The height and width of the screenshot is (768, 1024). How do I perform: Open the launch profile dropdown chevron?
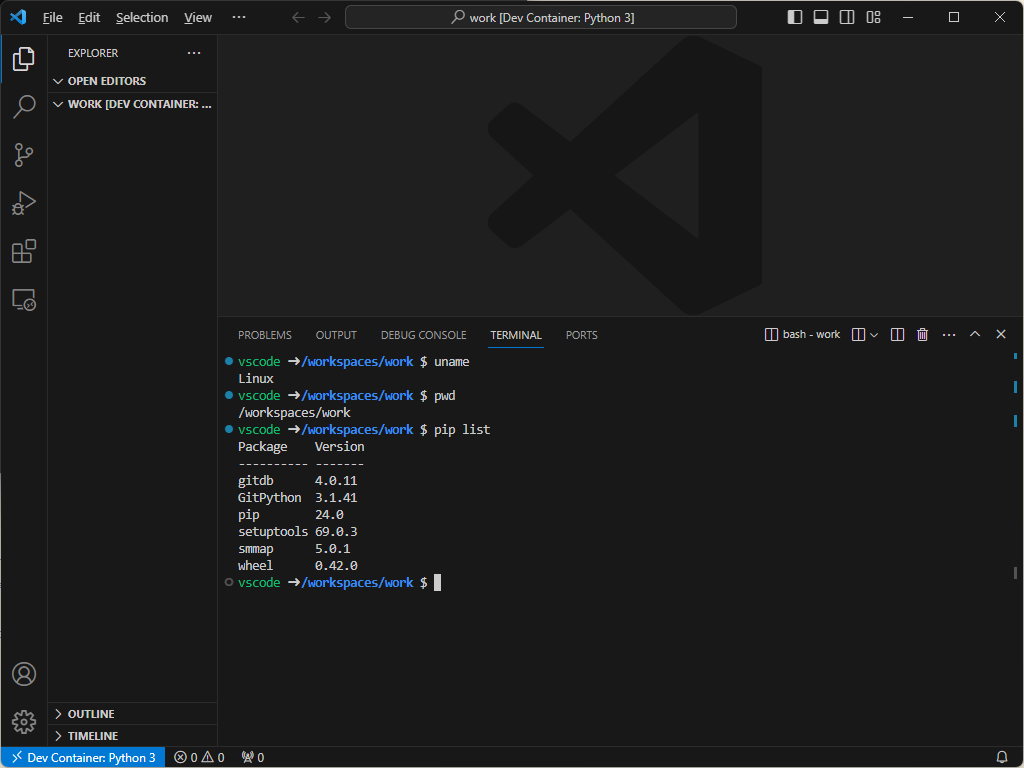[874, 335]
